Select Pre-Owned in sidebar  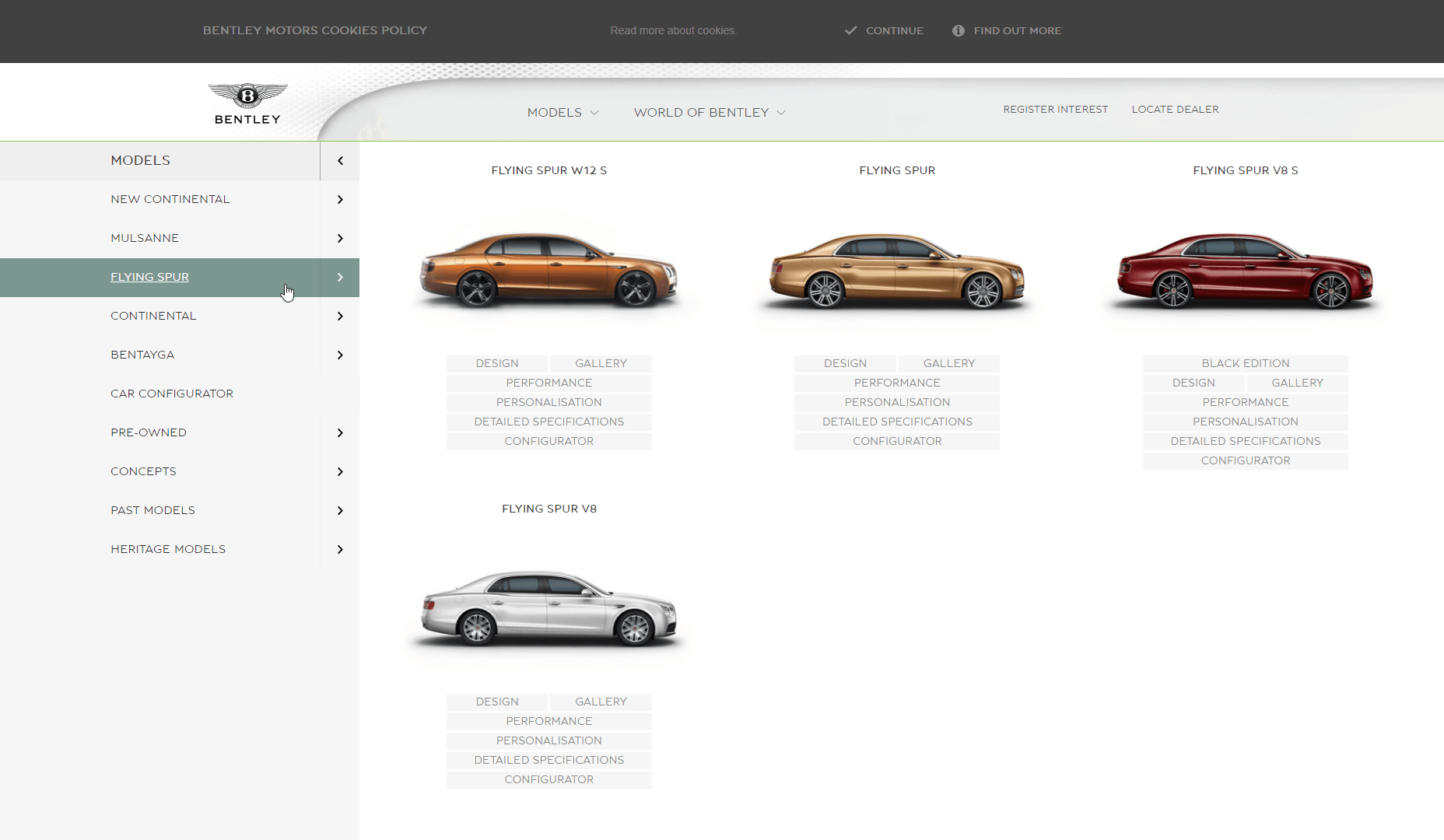pyautogui.click(x=149, y=432)
